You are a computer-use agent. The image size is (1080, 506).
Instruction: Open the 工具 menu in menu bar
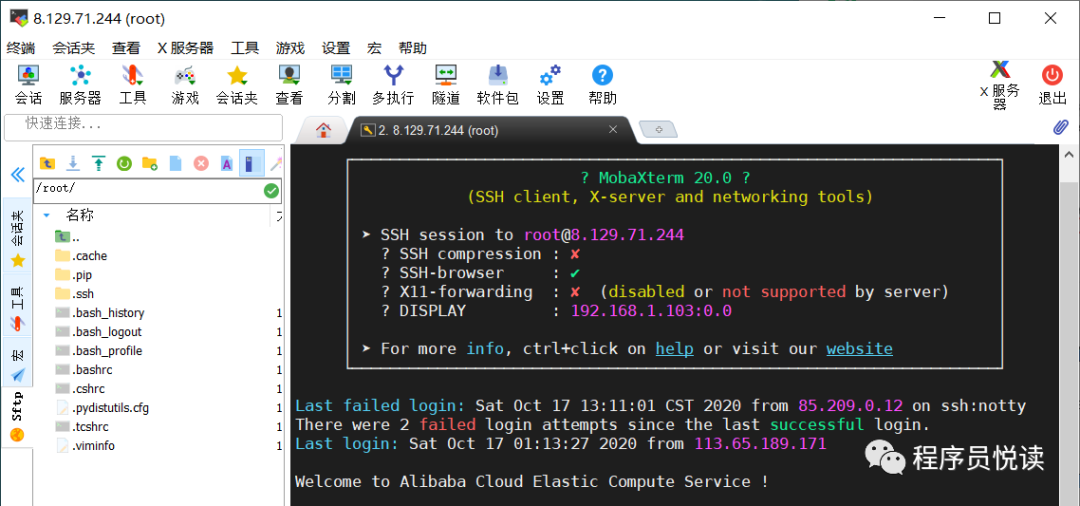pyautogui.click(x=245, y=48)
